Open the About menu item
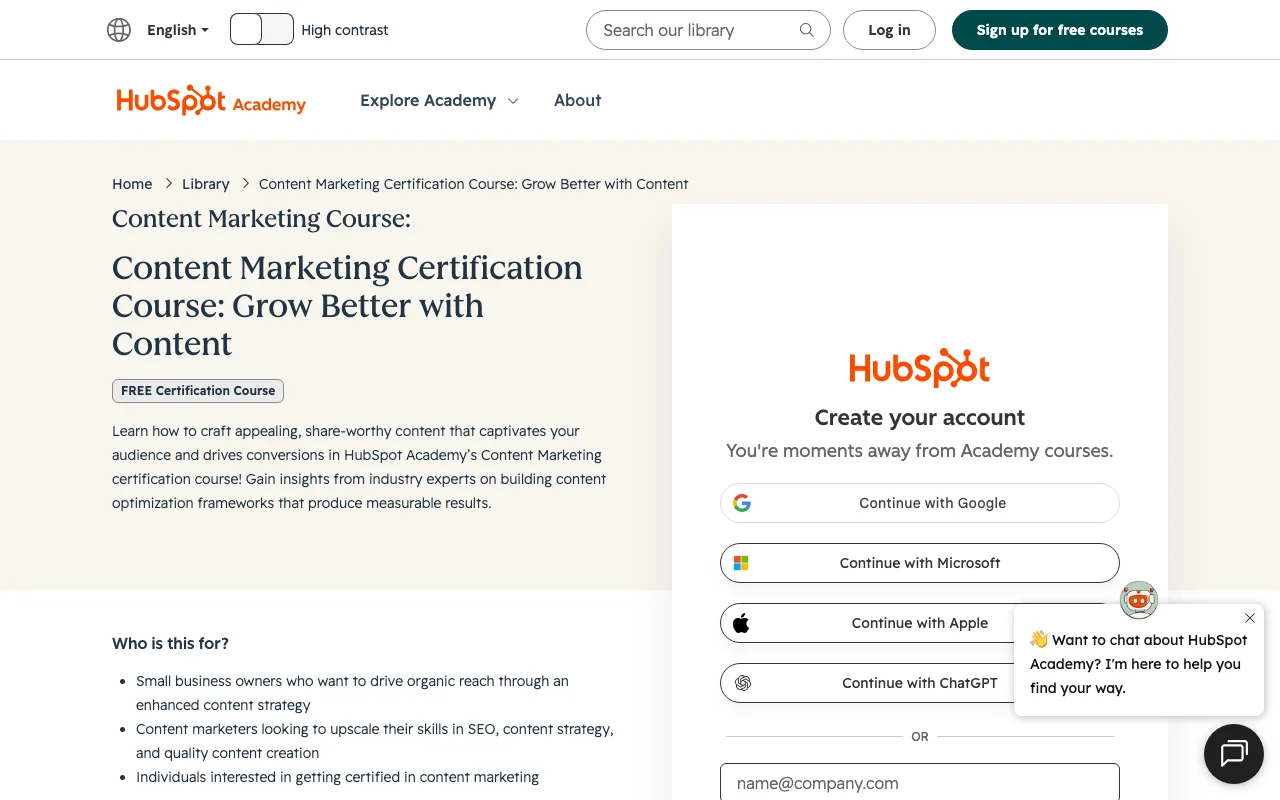Screen dimensions: 1280x800 [578, 100]
